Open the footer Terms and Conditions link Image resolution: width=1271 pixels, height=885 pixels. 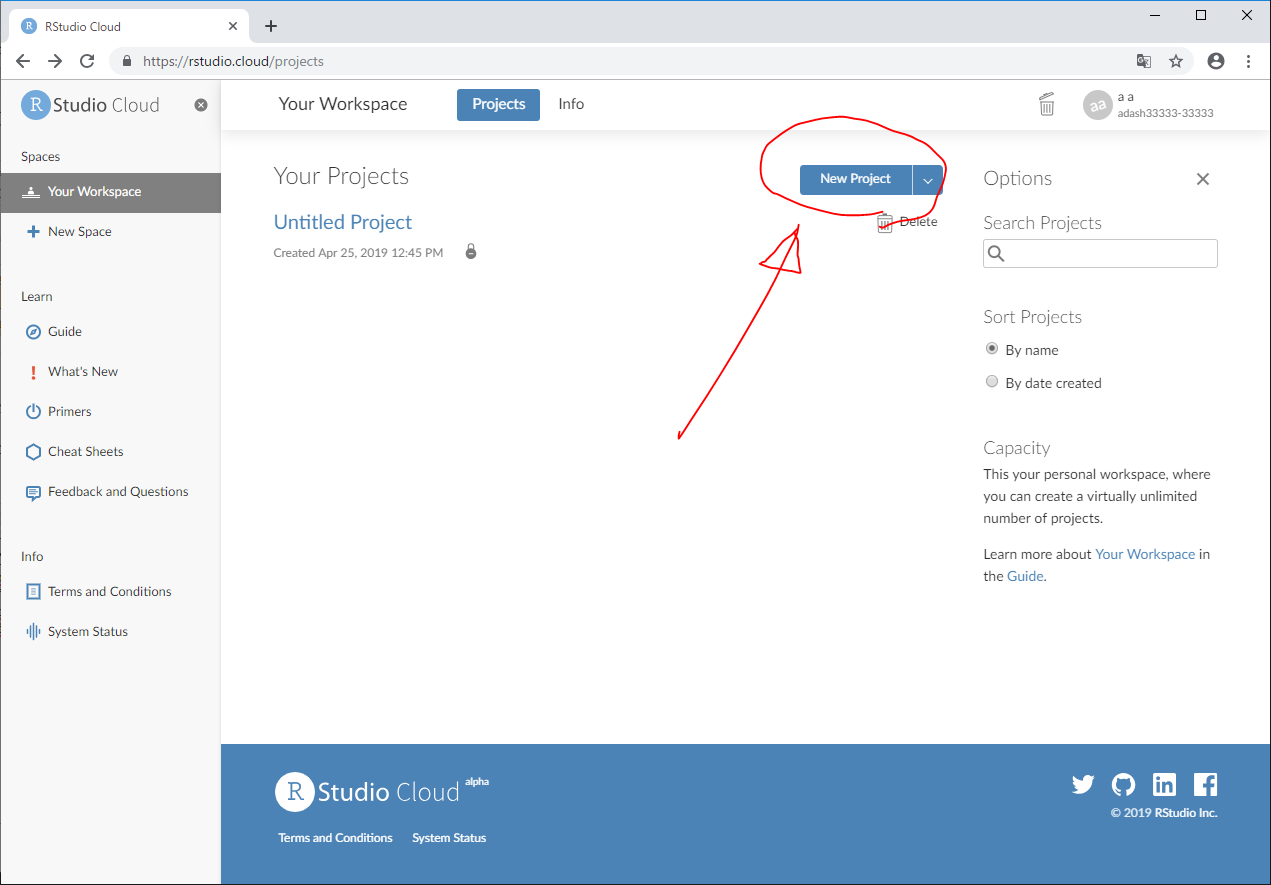(335, 838)
